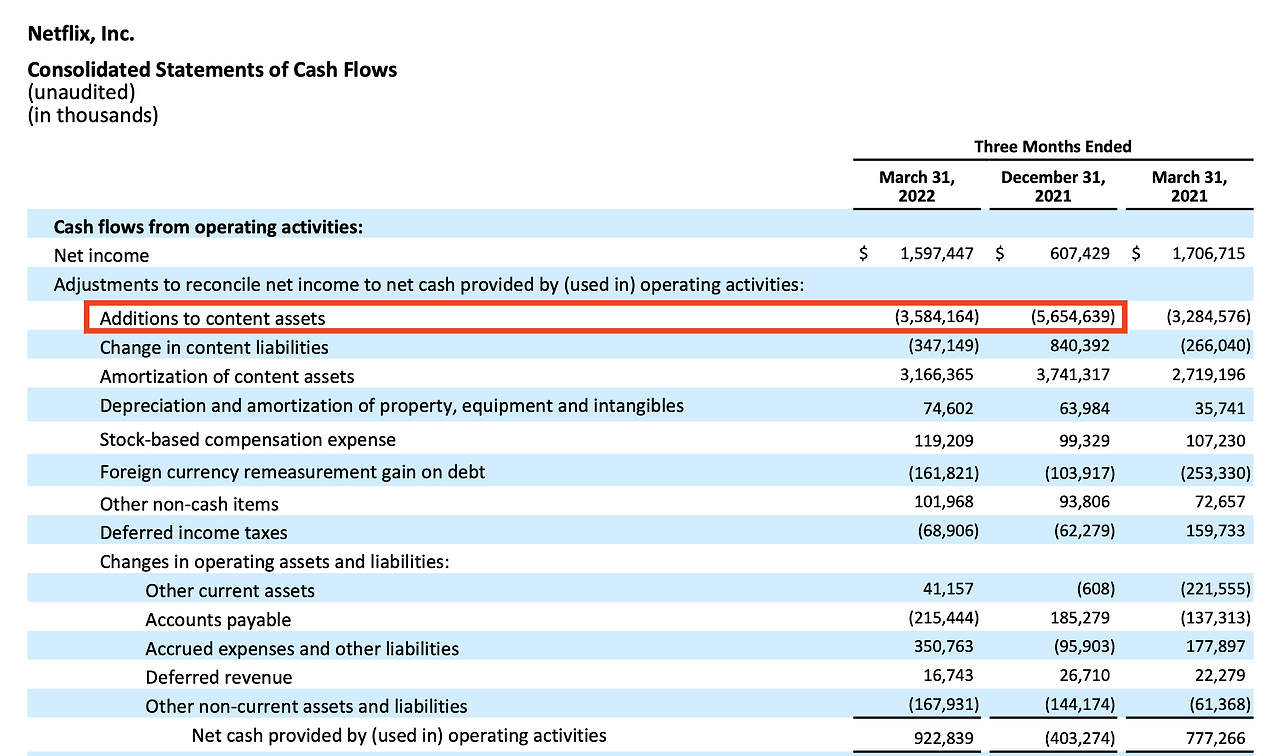Select the Netflix, Inc. title text
1280x756 pixels.
(81, 34)
